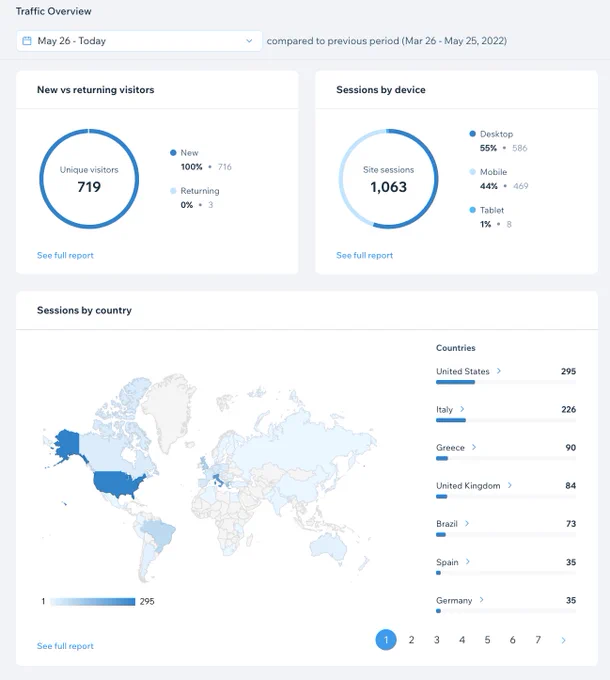
Task: Click the United States label in Countries list
Action: point(463,371)
